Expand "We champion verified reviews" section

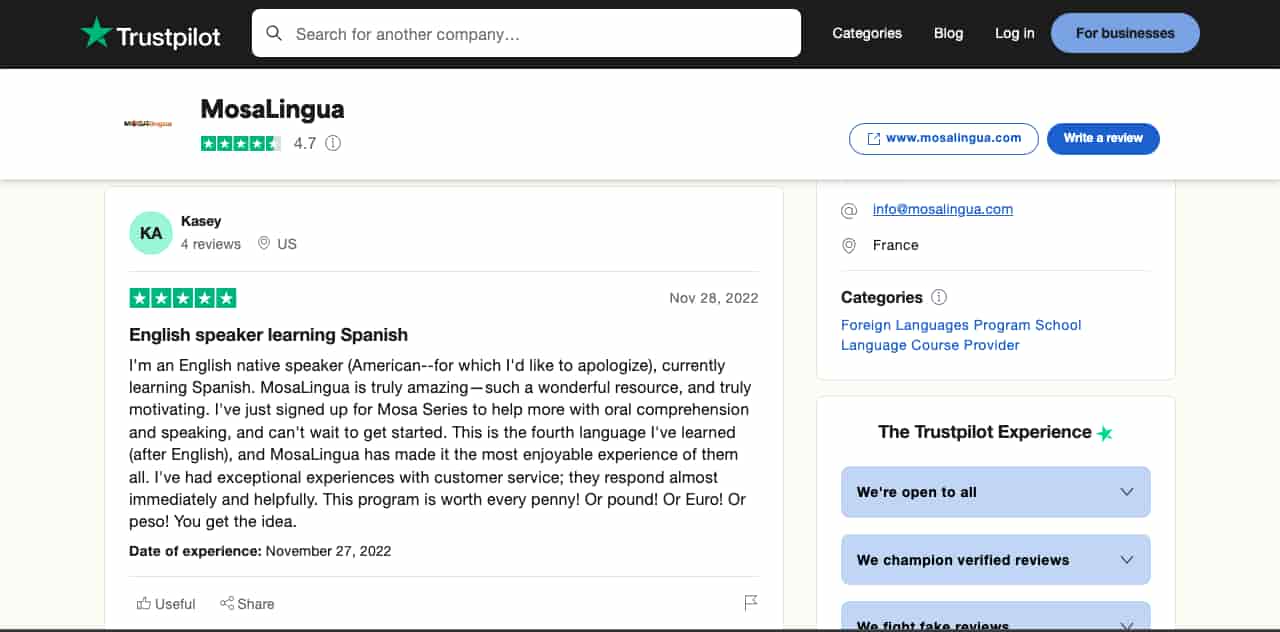[x=996, y=560]
